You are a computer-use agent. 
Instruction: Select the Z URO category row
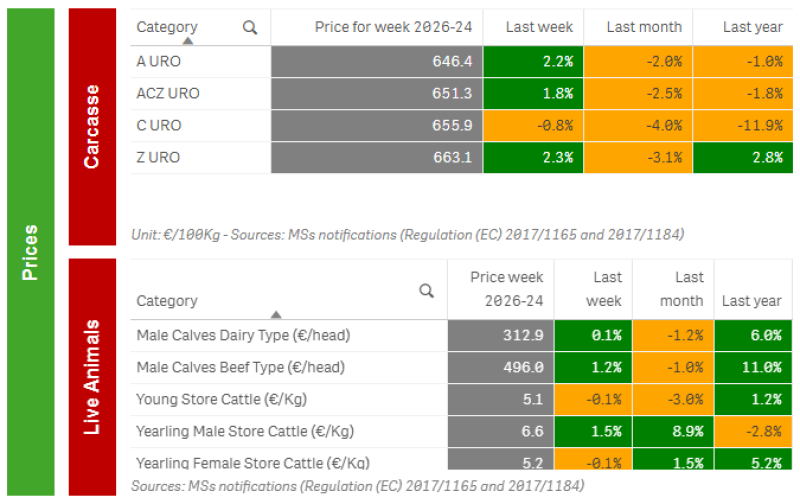[x=461, y=158]
